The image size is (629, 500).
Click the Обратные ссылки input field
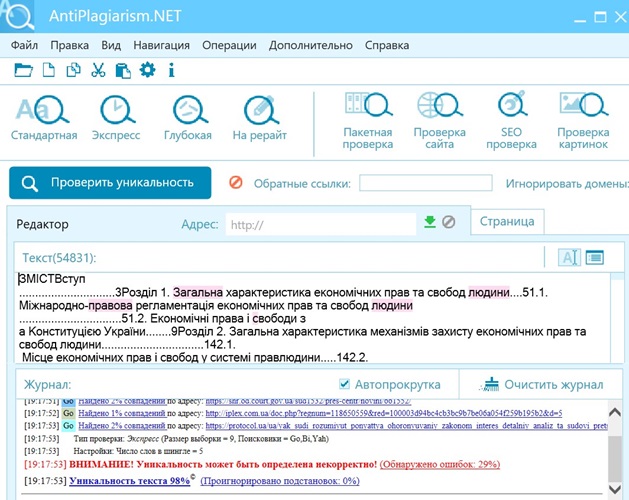pos(426,183)
